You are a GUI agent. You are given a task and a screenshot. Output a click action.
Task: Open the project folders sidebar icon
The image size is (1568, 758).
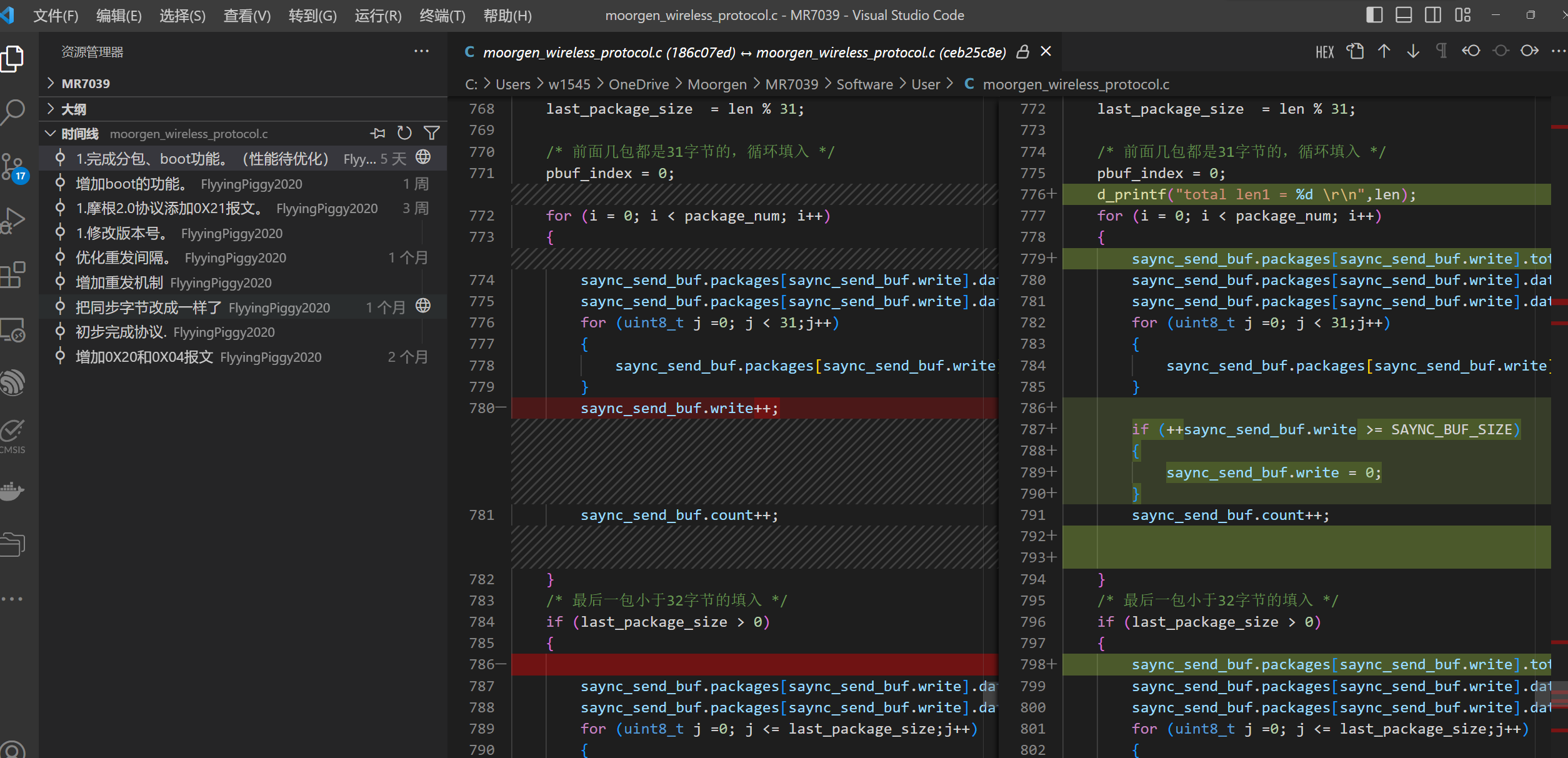point(12,544)
